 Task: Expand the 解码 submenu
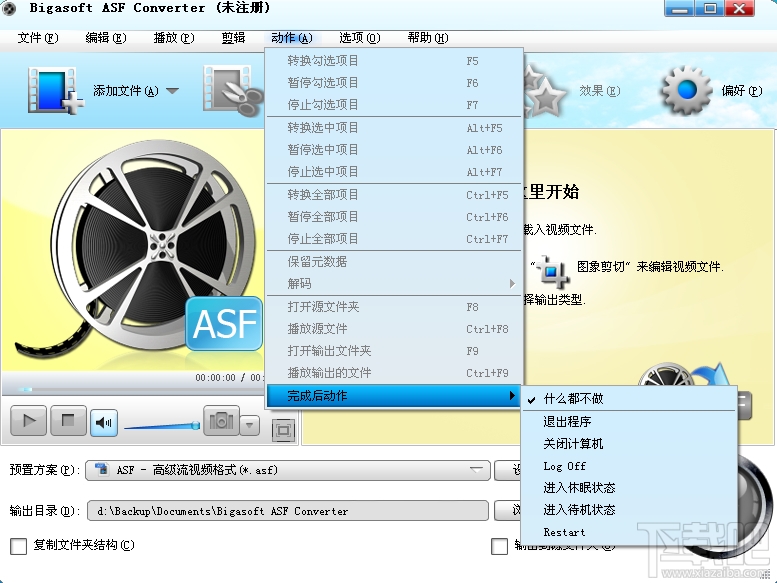pyautogui.click(x=394, y=283)
